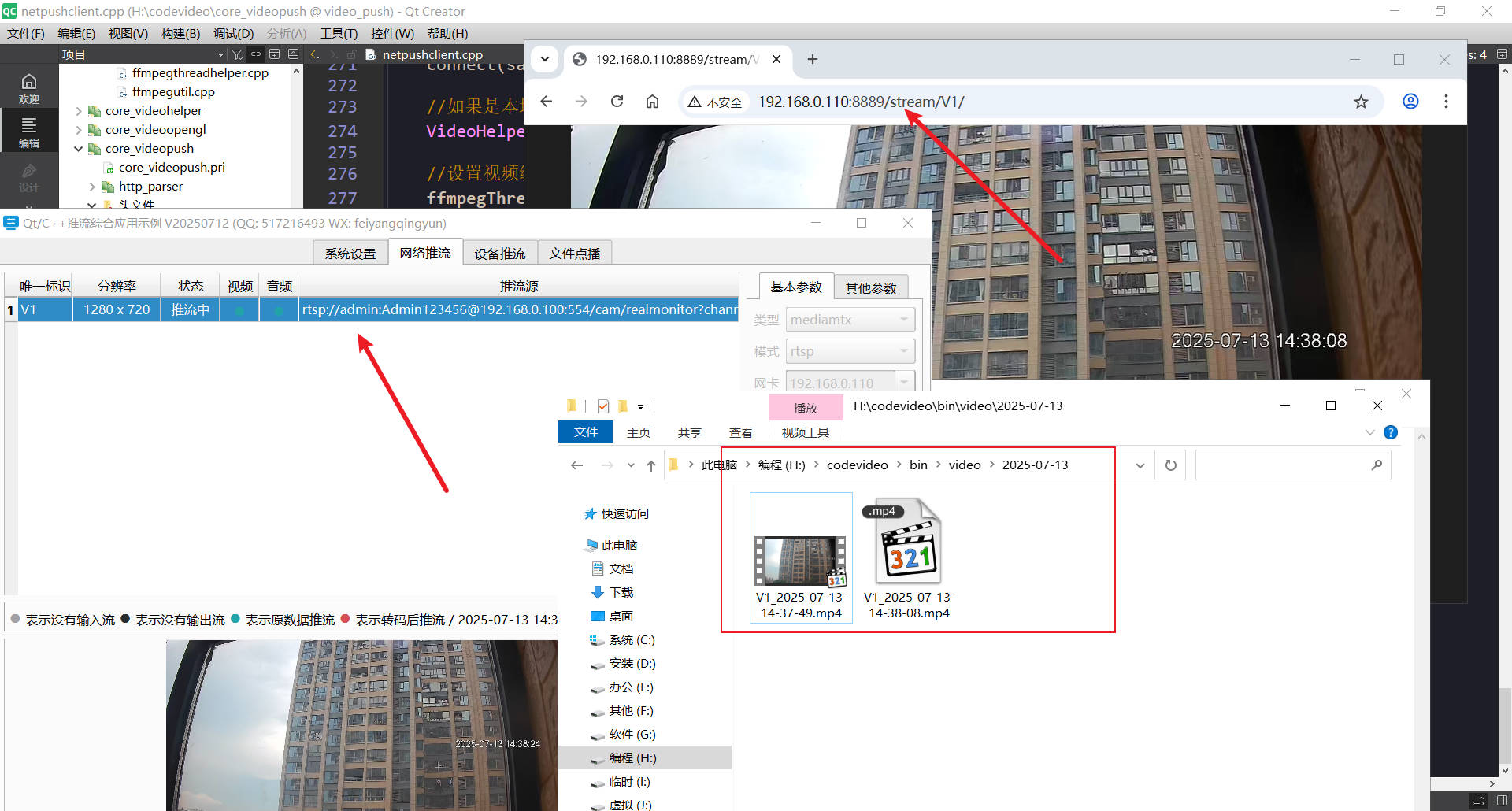Click the refresh icon in the Explorer window
1512x811 pixels.
[x=1170, y=465]
